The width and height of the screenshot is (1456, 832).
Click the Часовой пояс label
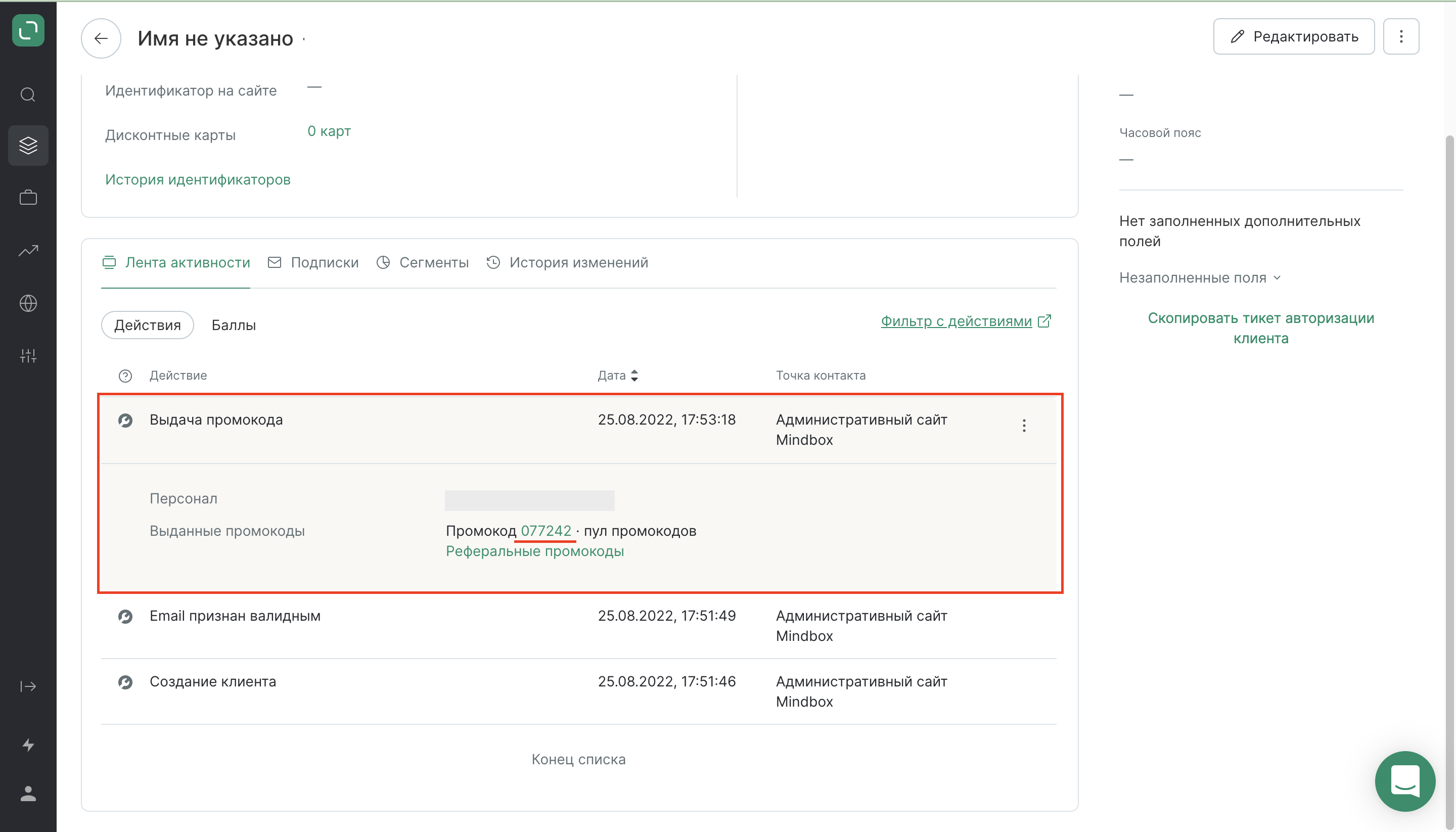pos(1160,133)
